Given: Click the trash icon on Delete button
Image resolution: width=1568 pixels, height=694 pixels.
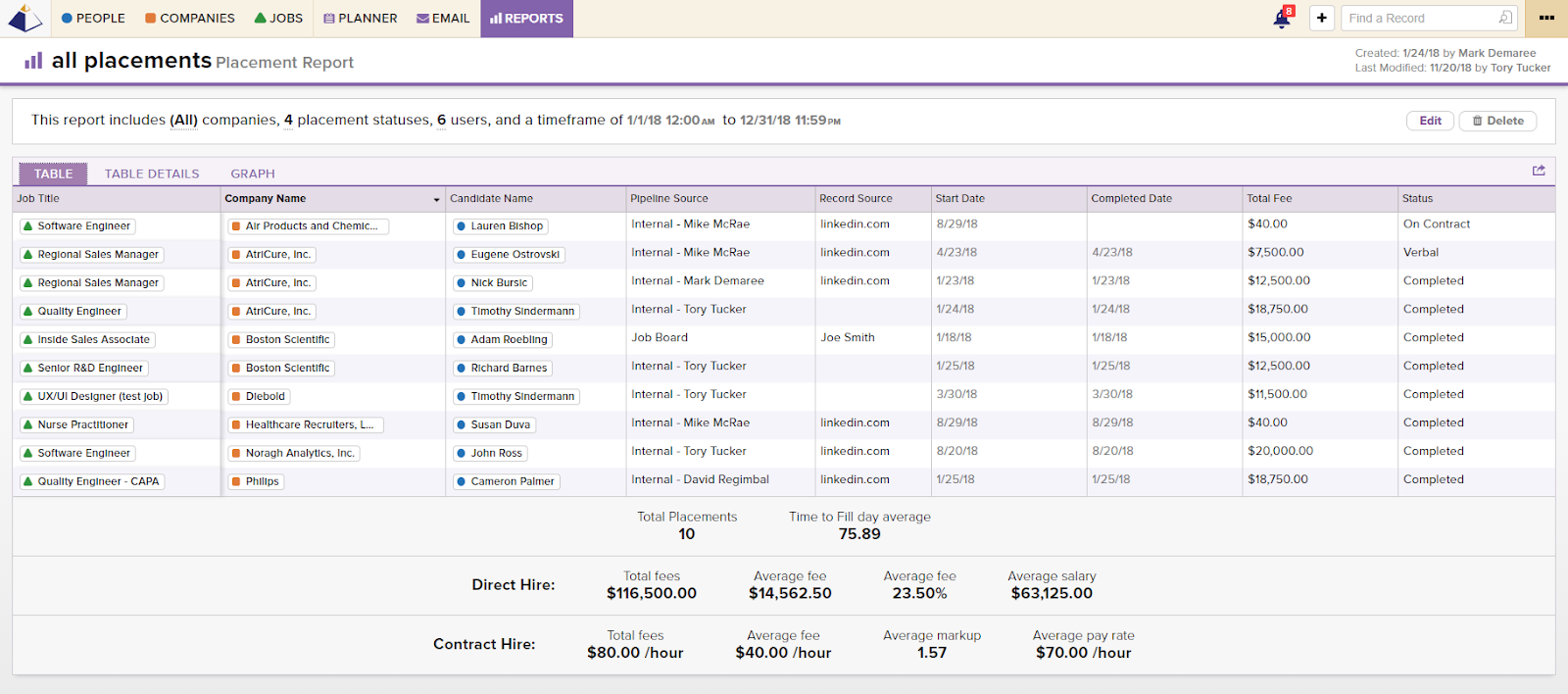Looking at the screenshot, I should [x=1478, y=121].
